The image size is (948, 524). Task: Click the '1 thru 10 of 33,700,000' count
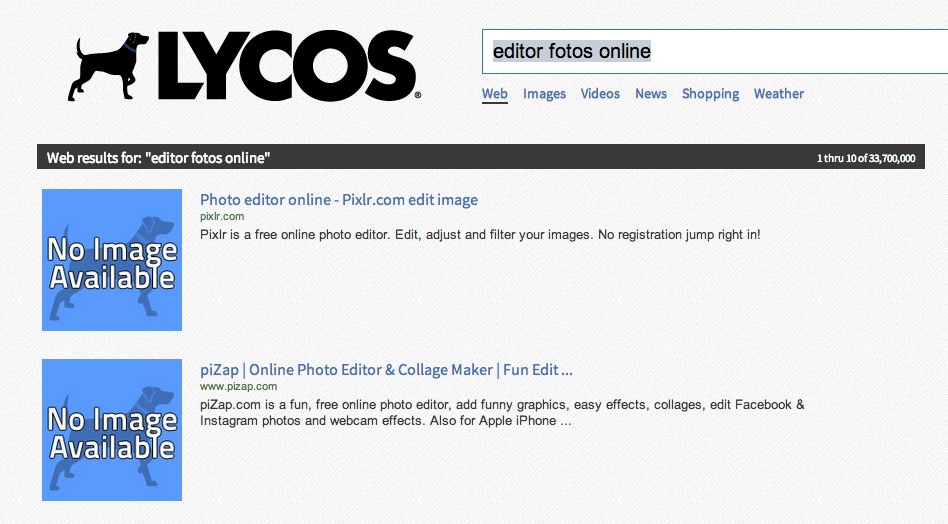pos(866,158)
